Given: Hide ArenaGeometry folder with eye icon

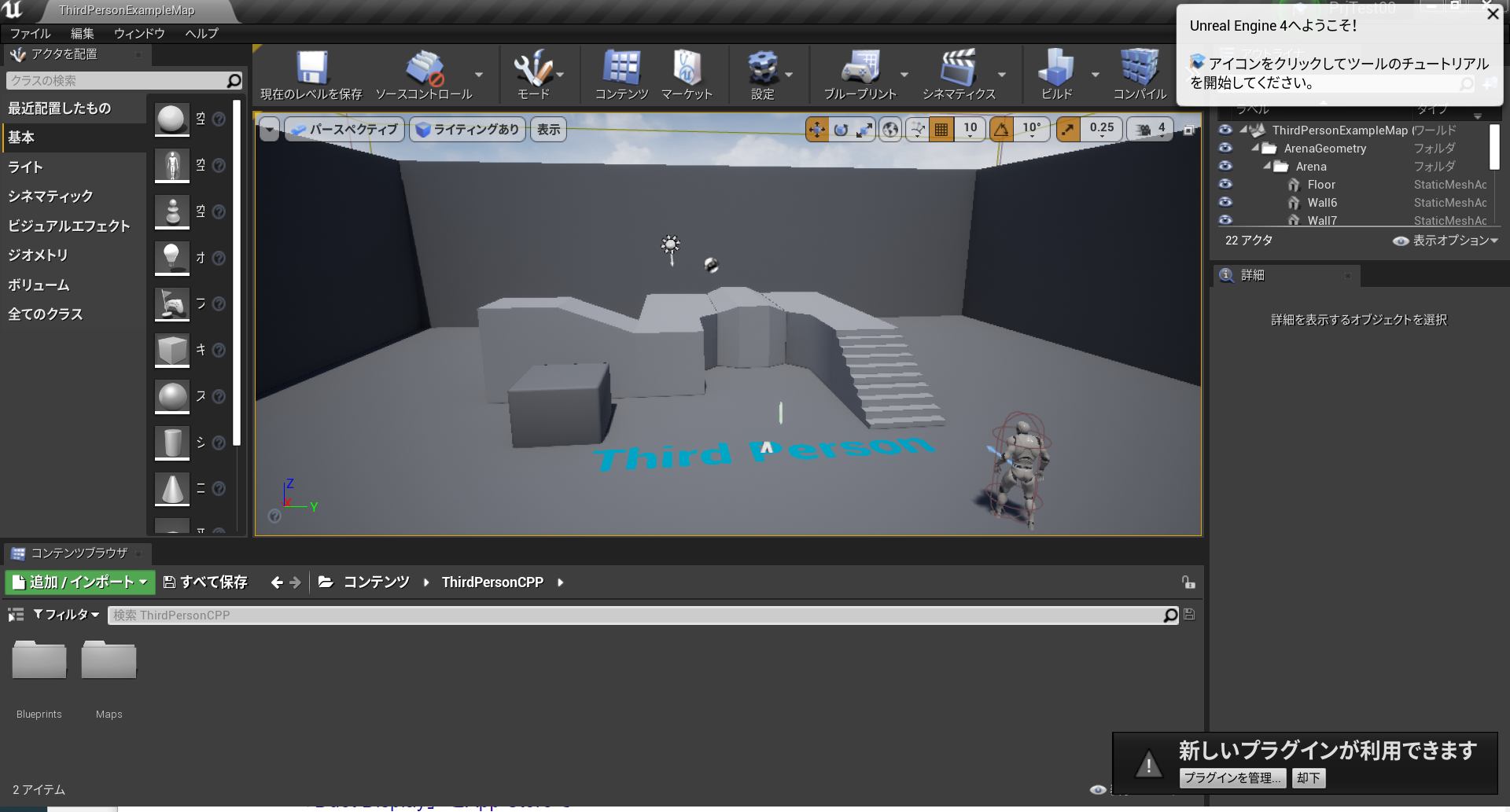Looking at the screenshot, I should 1225,148.
